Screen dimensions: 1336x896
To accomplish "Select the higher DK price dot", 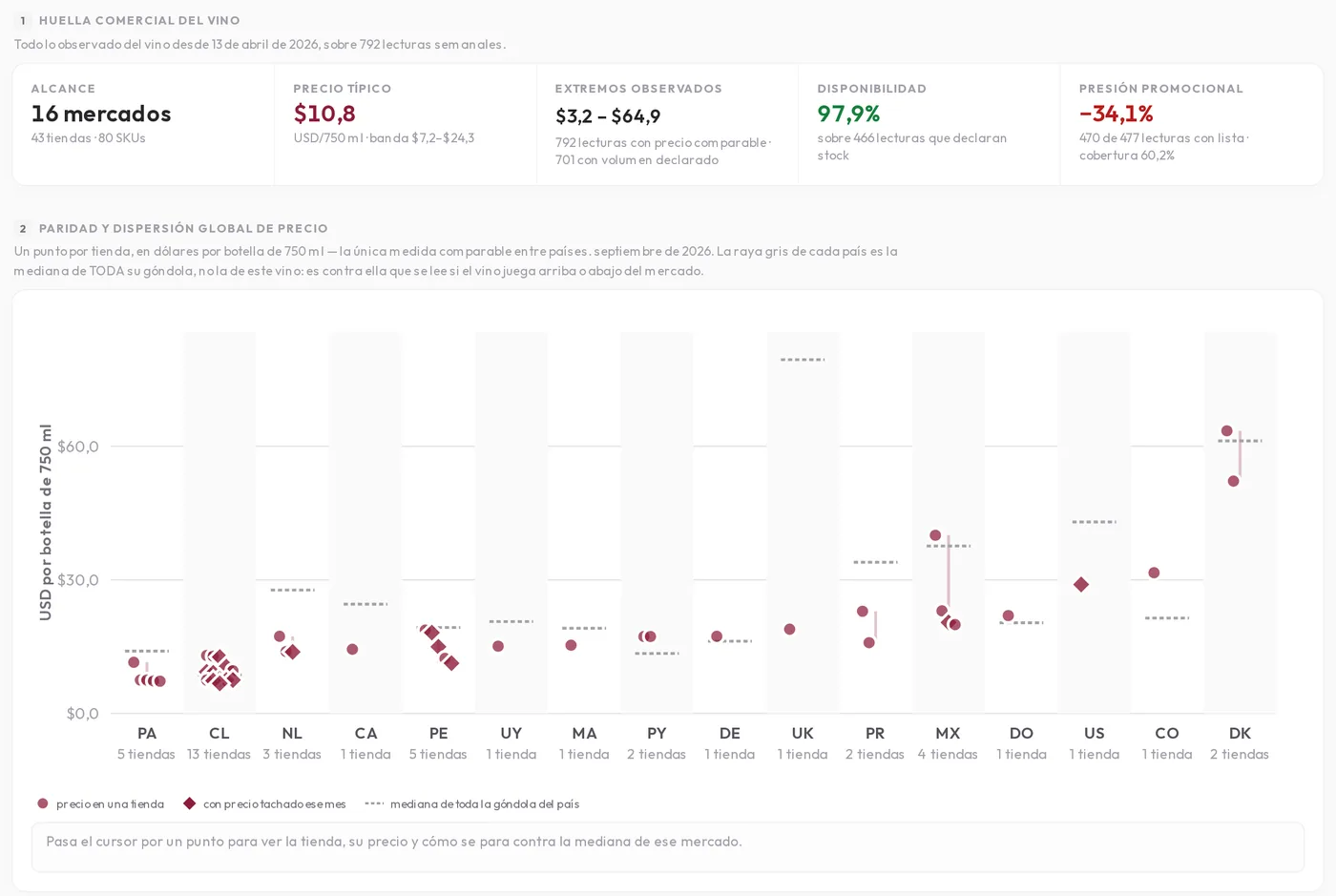I will click(x=1227, y=431).
